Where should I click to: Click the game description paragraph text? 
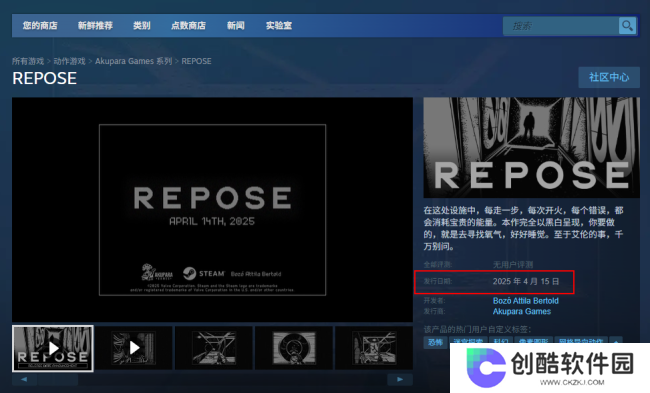click(x=523, y=228)
